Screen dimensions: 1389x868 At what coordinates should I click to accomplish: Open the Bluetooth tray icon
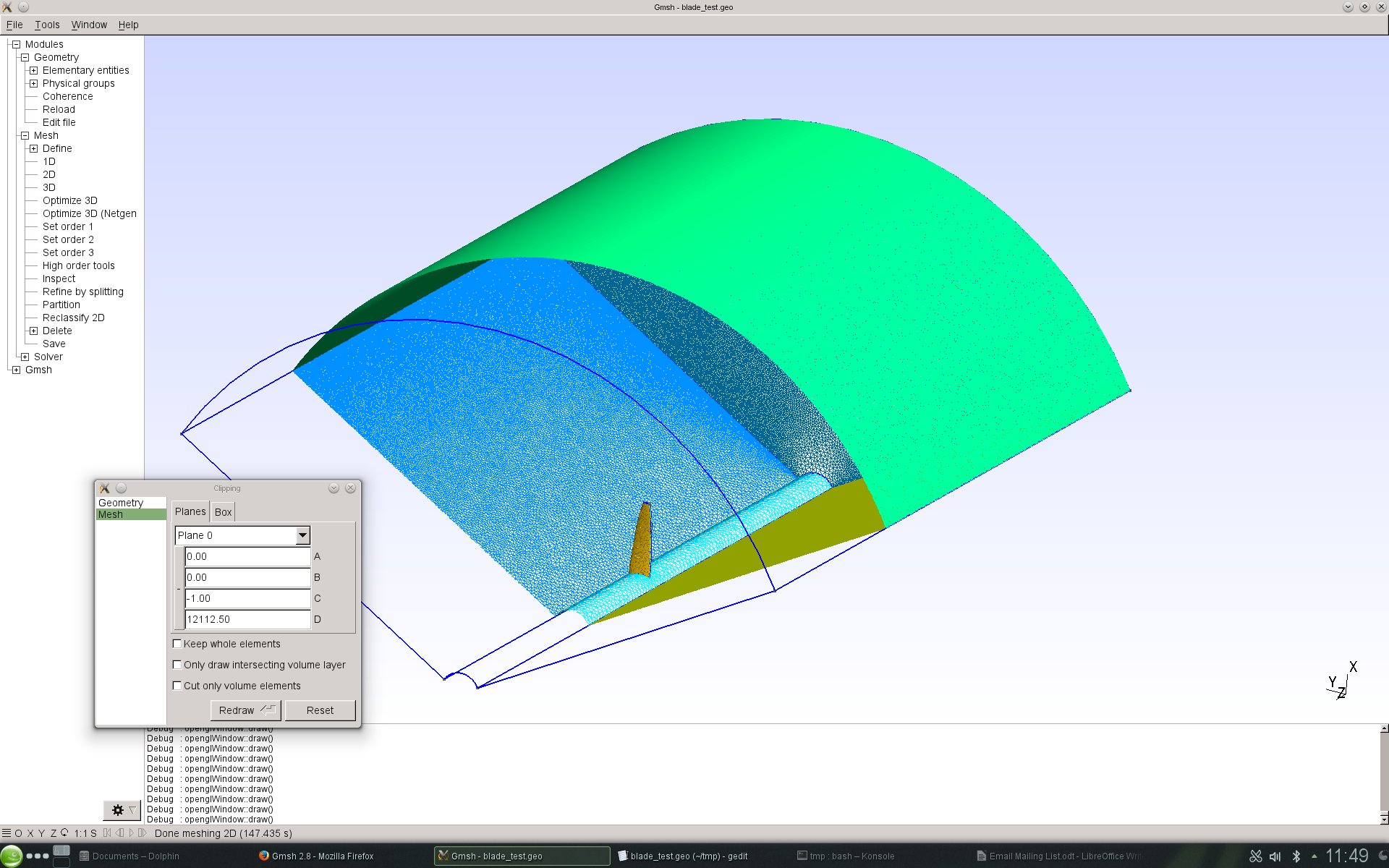click(x=1296, y=856)
